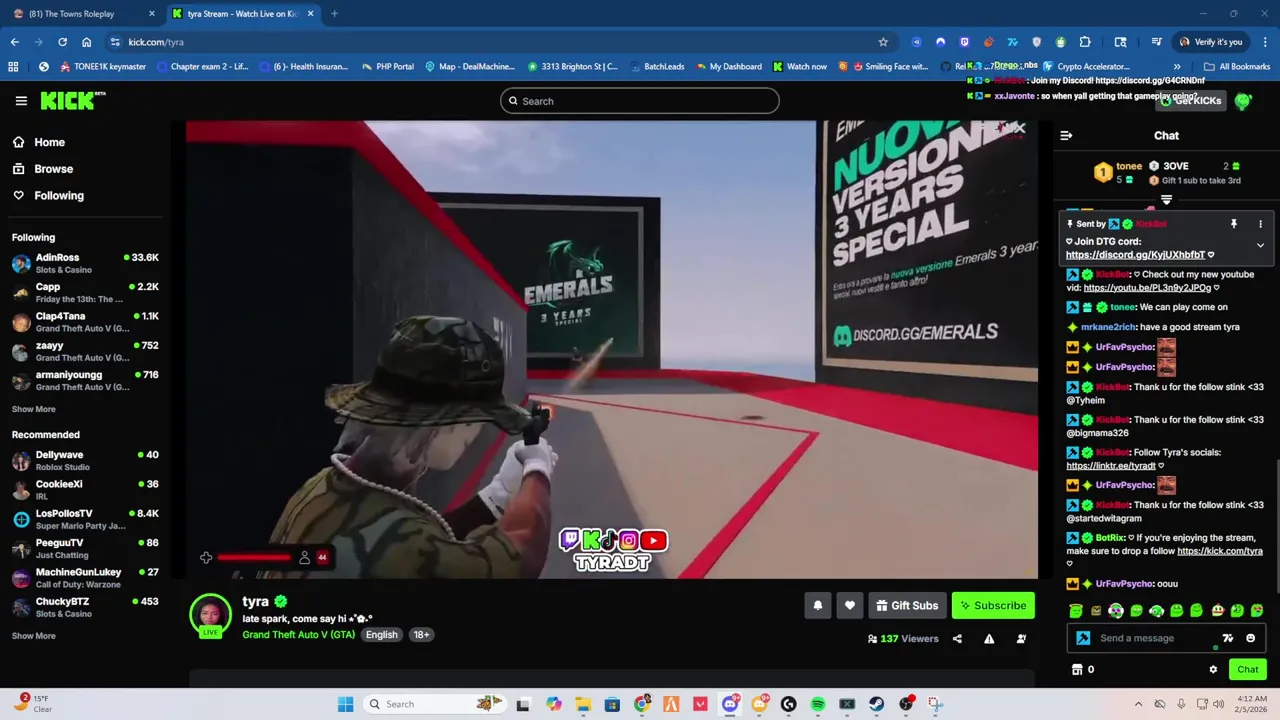This screenshot has height=720, width=1280.
Task: Open the chat shop icon
Action: (x=1077, y=670)
